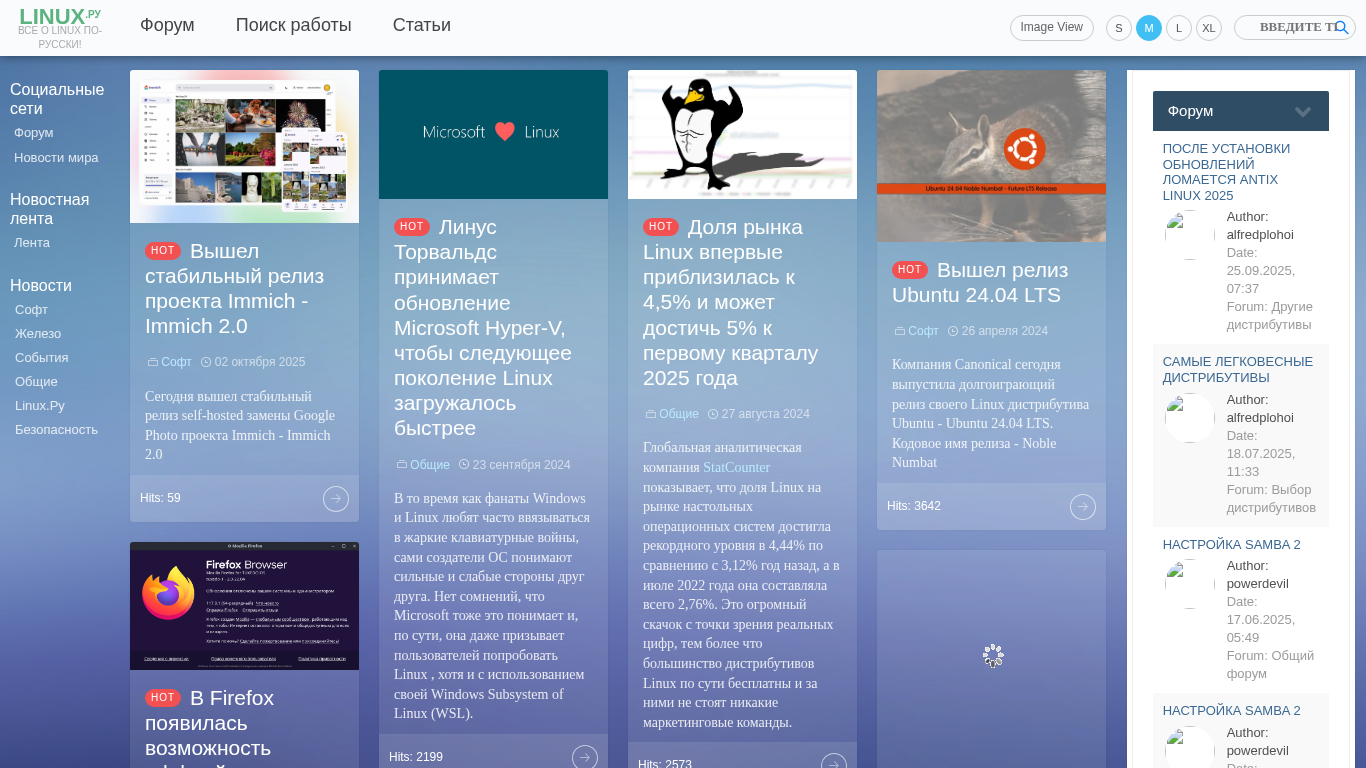The width and height of the screenshot is (1366, 768).
Task: Click the folder icon next to Софт on Immich card
Action: 153,362
